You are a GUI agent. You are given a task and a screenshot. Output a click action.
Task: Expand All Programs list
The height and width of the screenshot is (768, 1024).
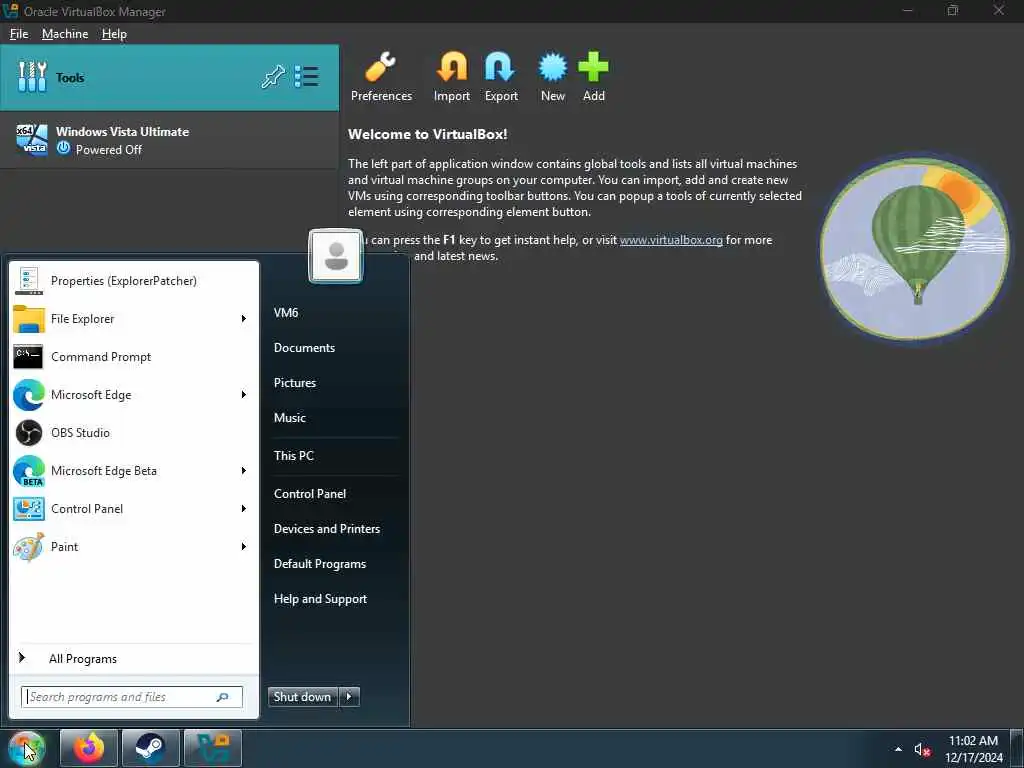click(134, 658)
